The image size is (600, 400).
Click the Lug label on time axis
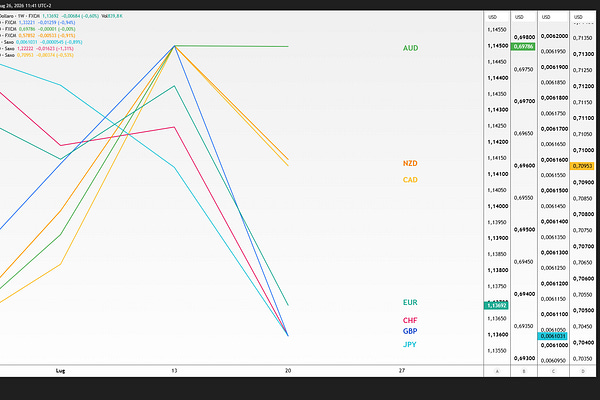click(x=60, y=371)
